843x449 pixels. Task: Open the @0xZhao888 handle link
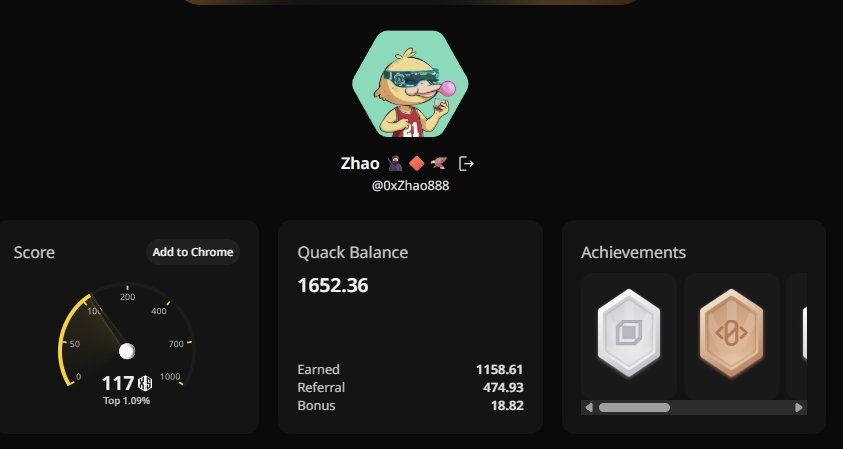point(410,186)
